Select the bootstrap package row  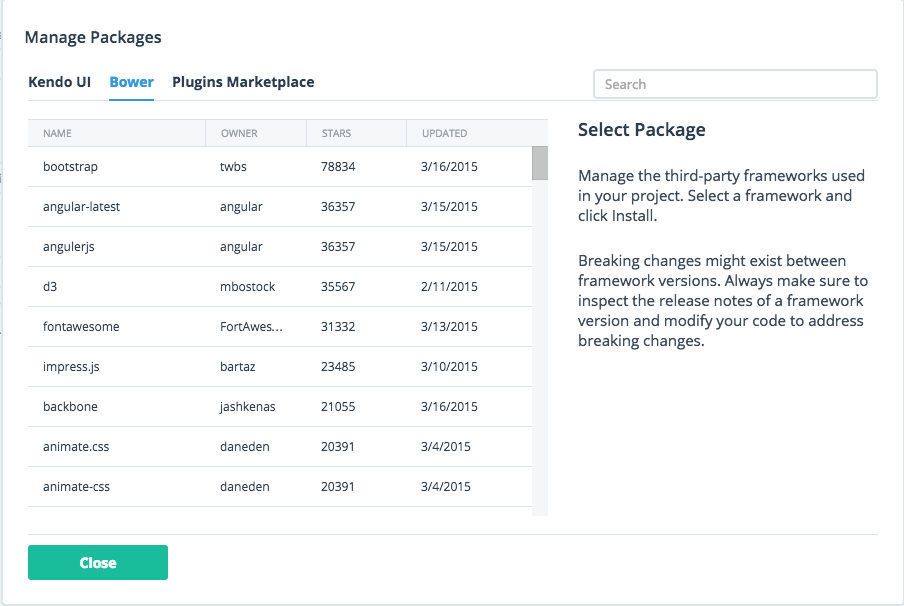pos(70,167)
